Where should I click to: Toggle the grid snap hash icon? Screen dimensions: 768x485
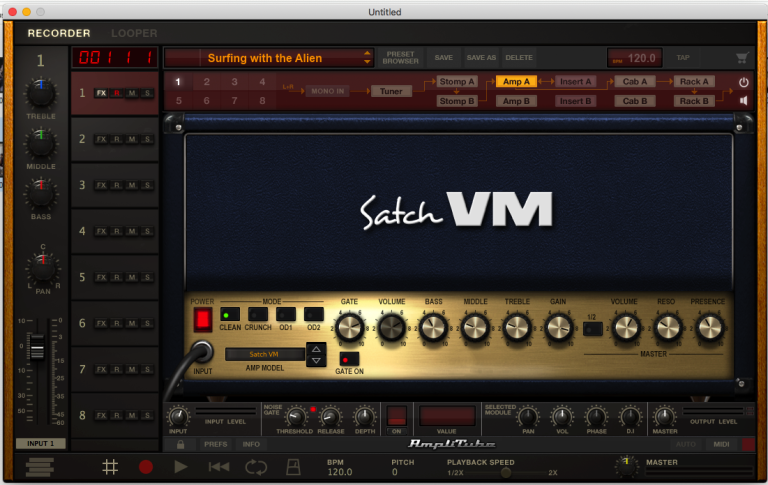pos(110,467)
